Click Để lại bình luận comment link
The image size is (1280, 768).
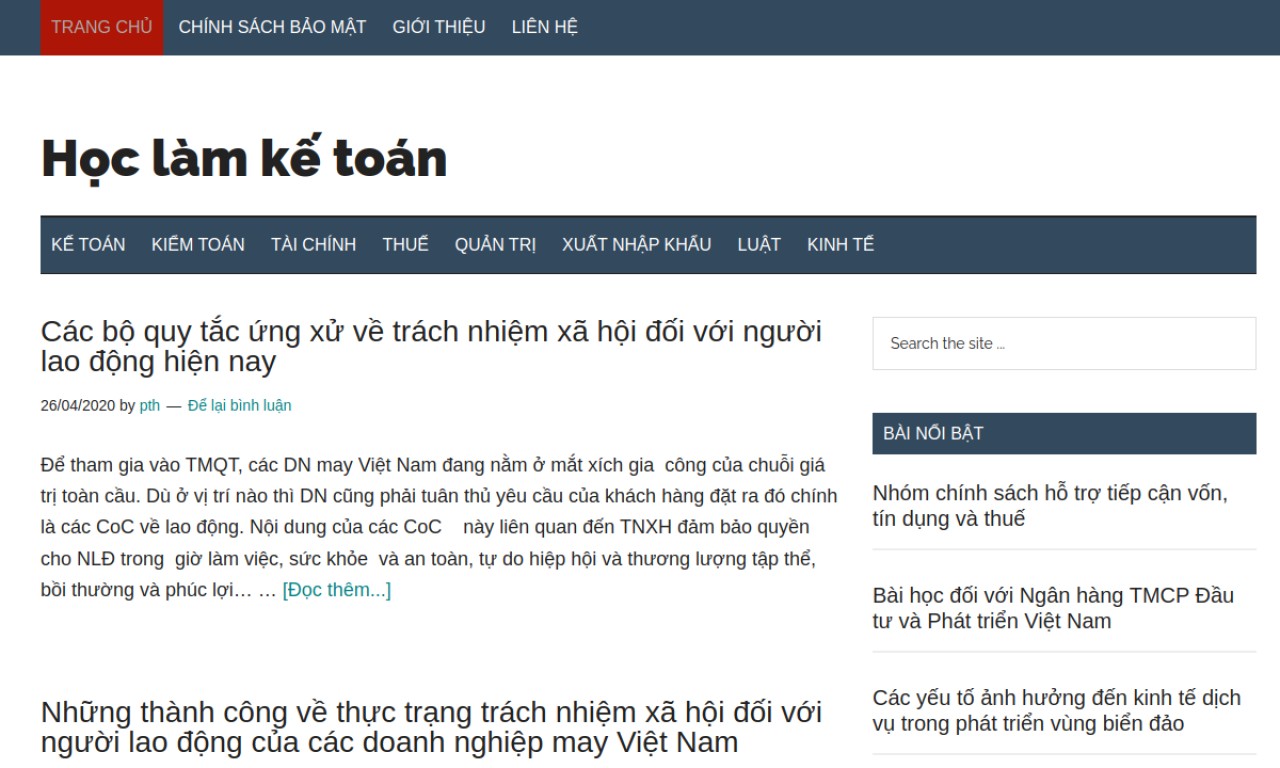239,406
